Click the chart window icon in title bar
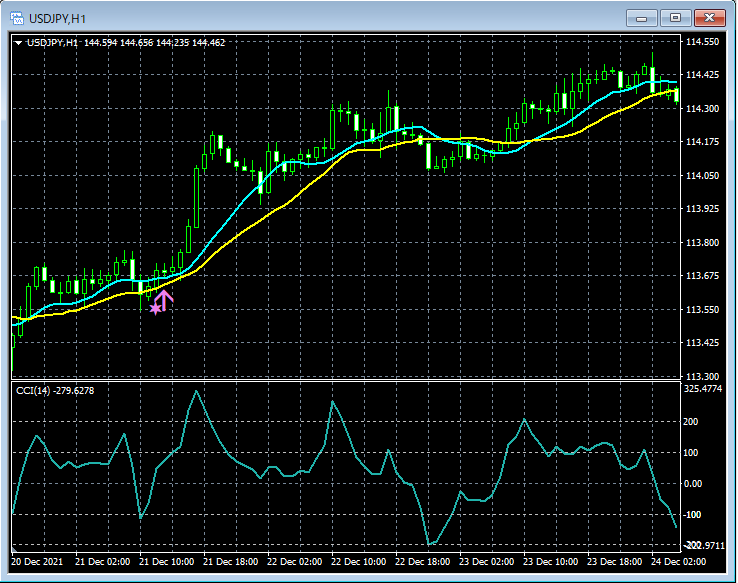 tap(17, 18)
